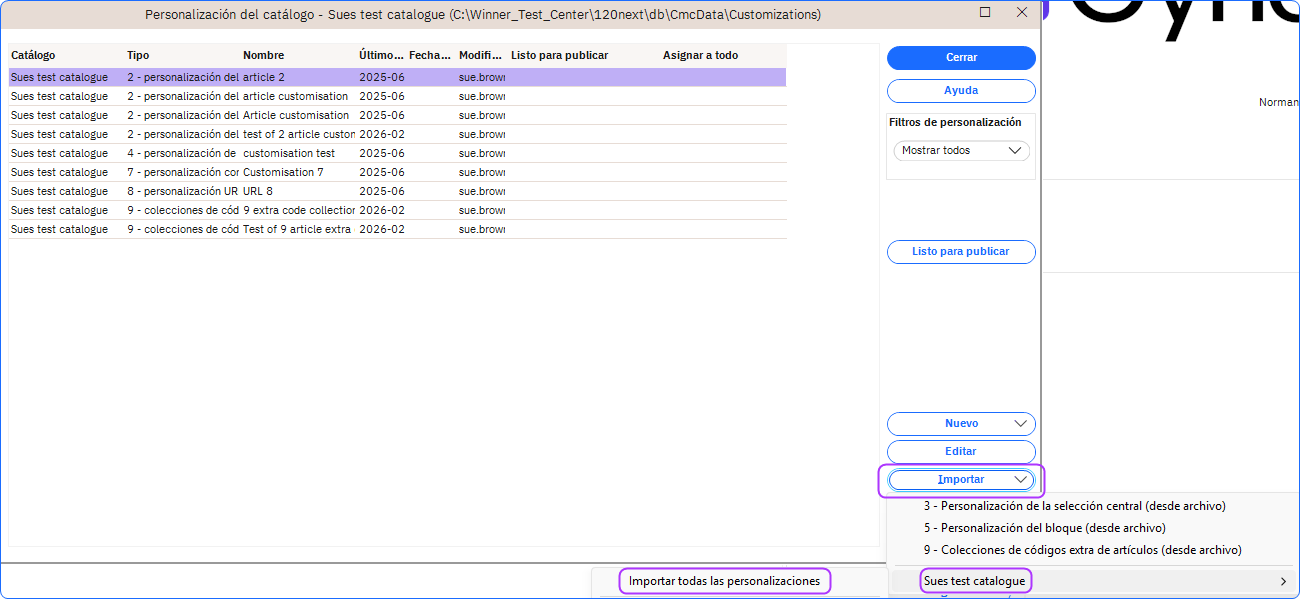1300x599 pixels.
Task: Click the Editar button
Action: tap(960, 452)
